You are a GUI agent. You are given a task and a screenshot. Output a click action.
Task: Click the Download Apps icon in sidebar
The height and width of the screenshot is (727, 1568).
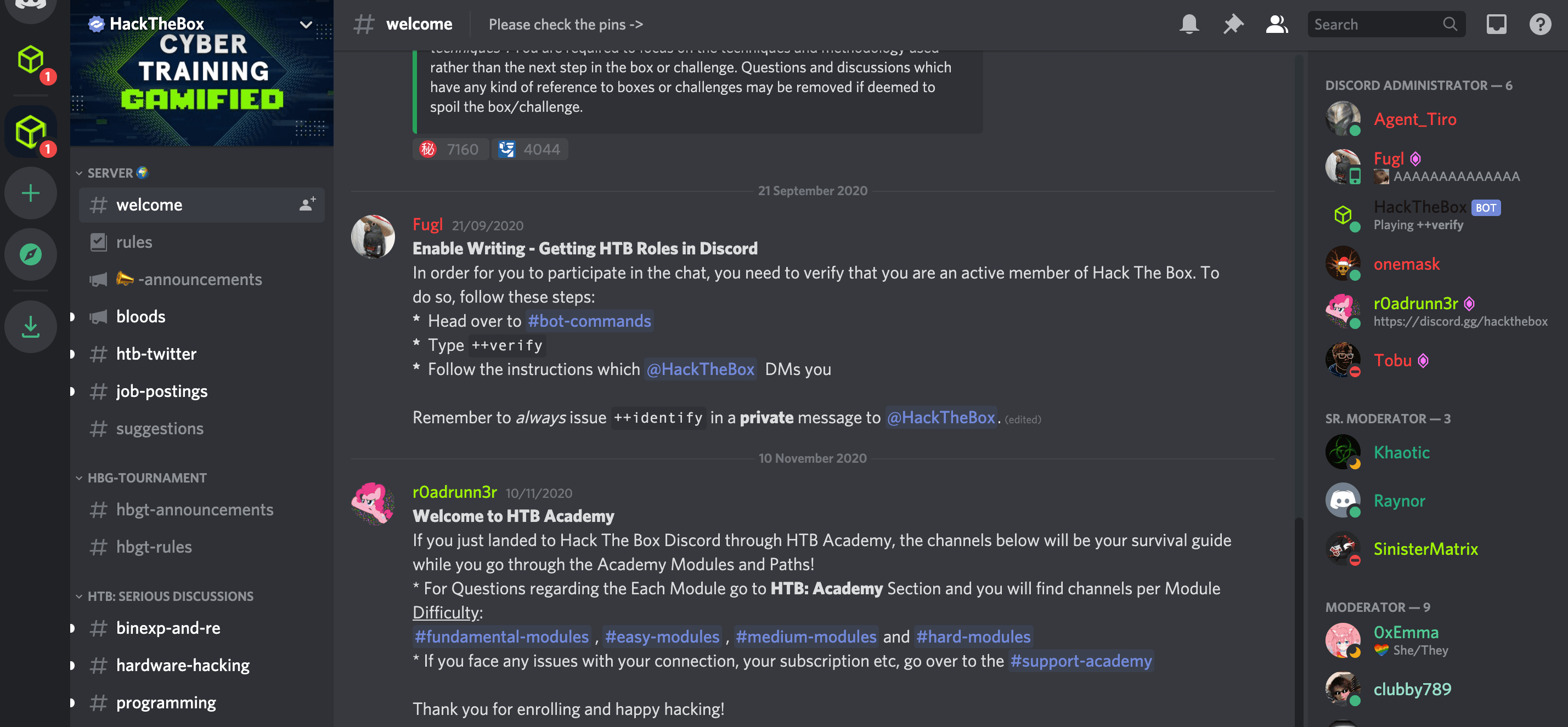[x=30, y=327]
